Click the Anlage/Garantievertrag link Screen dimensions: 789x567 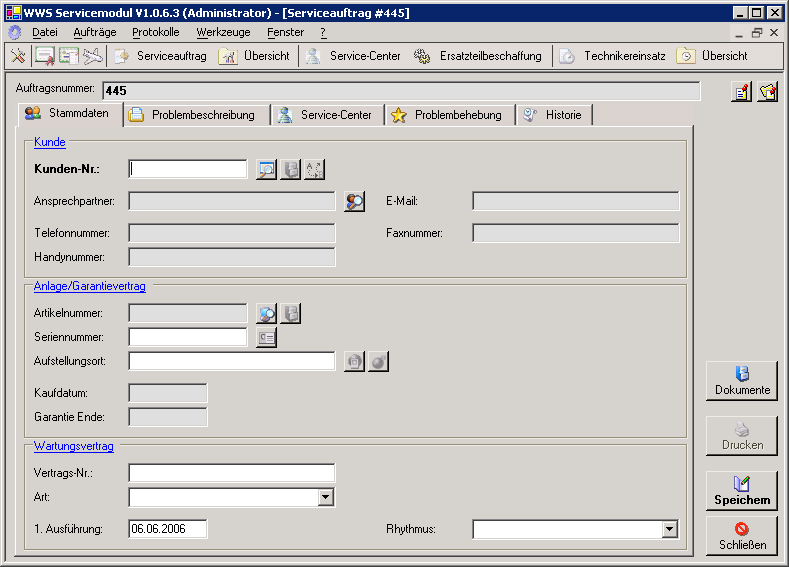click(90, 286)
